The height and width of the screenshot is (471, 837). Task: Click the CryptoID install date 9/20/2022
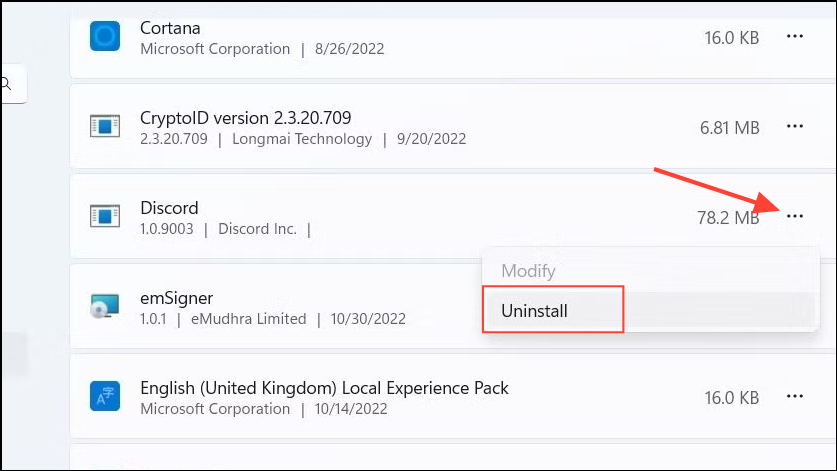point(431,139)
